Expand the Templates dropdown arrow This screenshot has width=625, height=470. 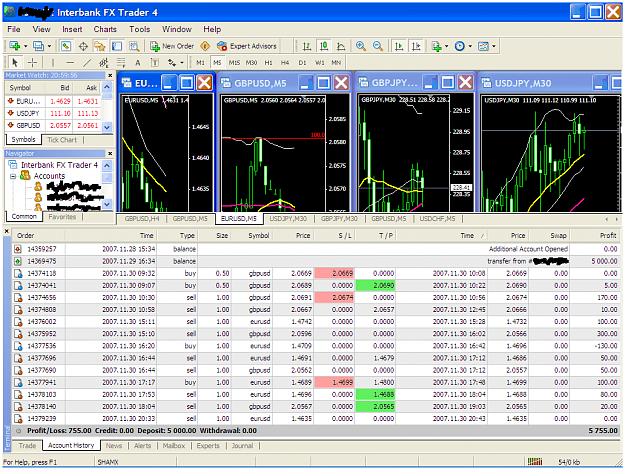[493, 46]
